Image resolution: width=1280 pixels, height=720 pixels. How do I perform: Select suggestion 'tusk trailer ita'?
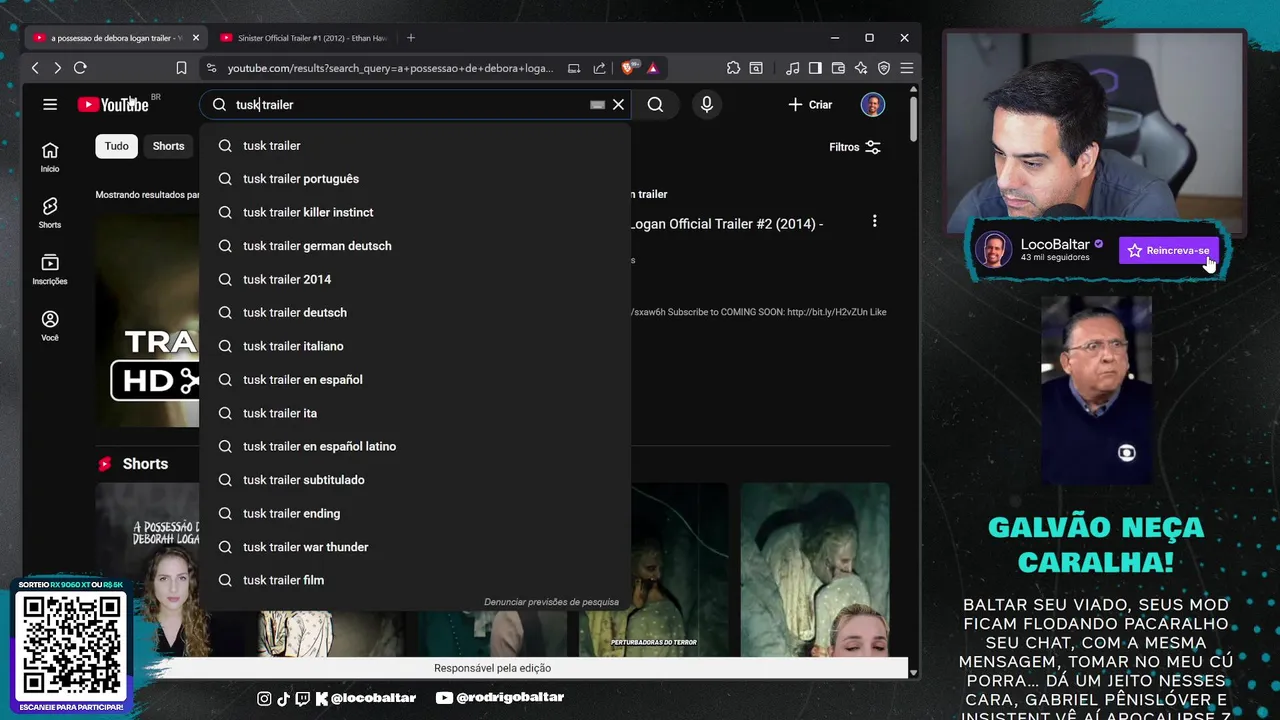pyautogui.click(x=415, y=413)
